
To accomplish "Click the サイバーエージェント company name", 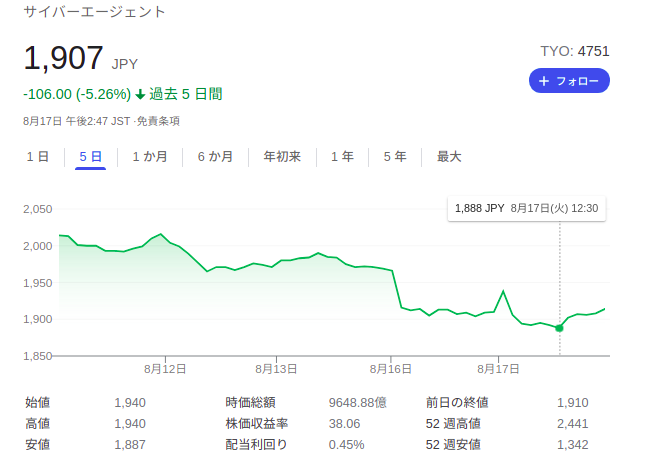I will point(95,12).
